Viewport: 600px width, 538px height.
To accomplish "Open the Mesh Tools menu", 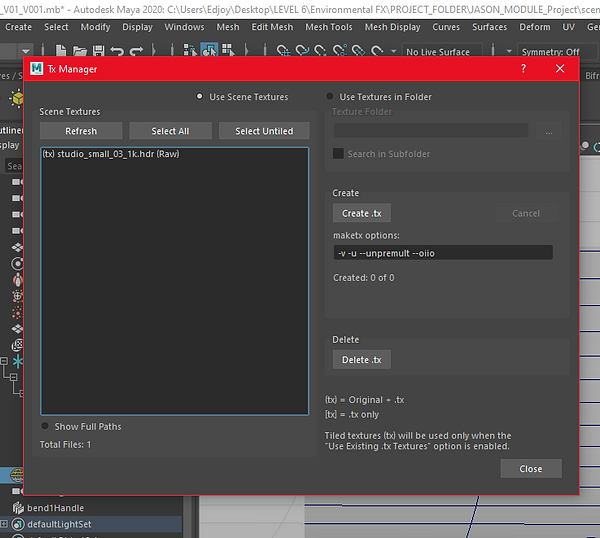I will [329, 27].
